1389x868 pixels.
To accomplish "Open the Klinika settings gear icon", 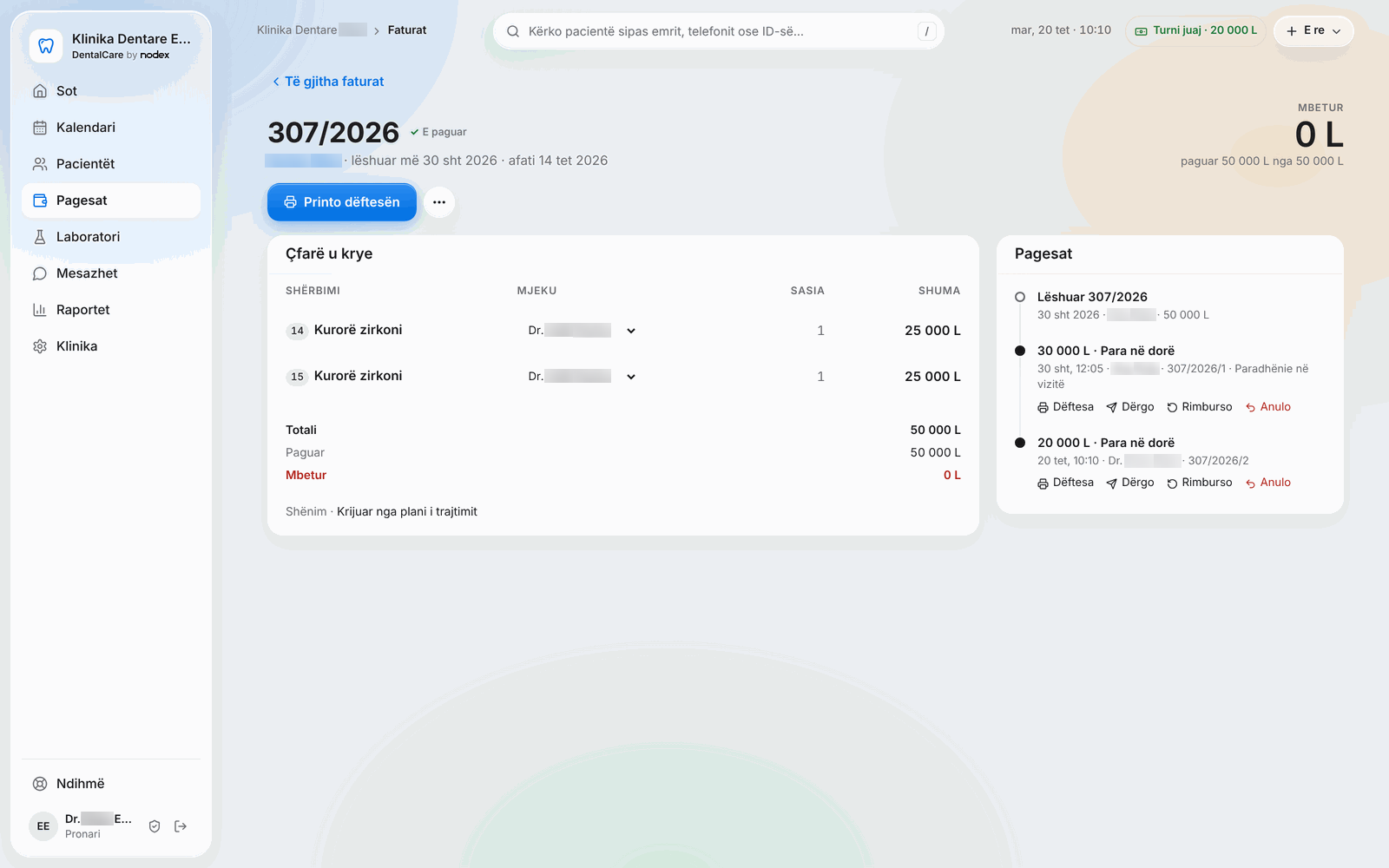I will 40,346.
